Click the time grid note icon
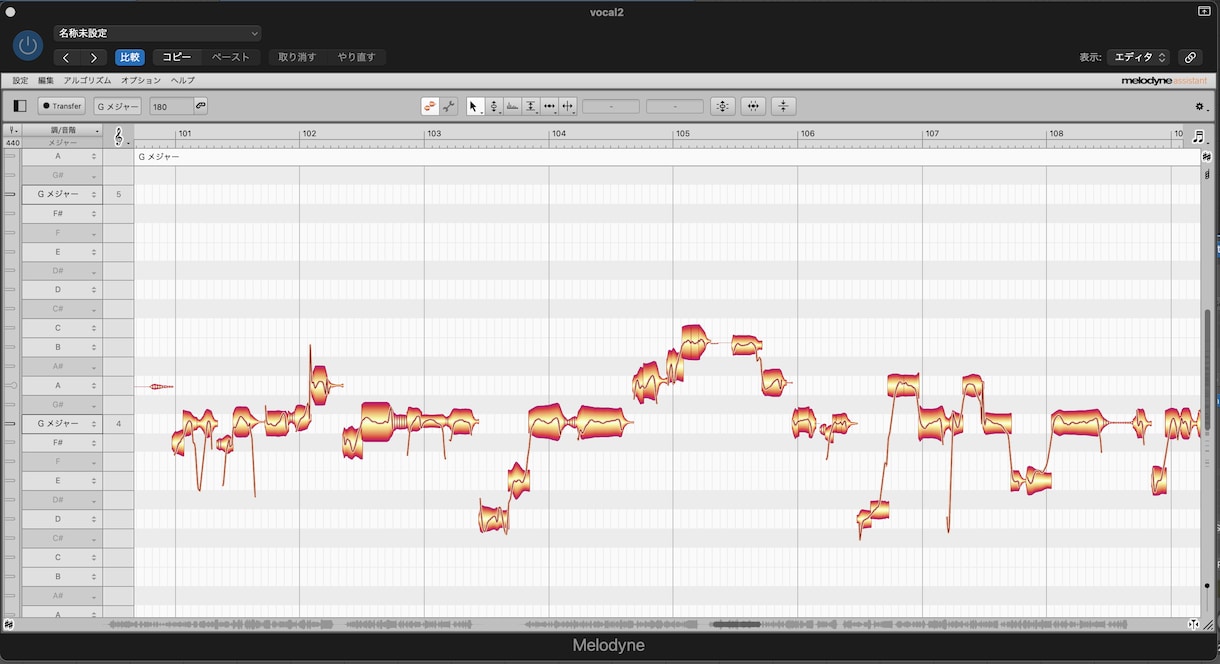The image size is (1220, 664). [x=1198, y=137]
